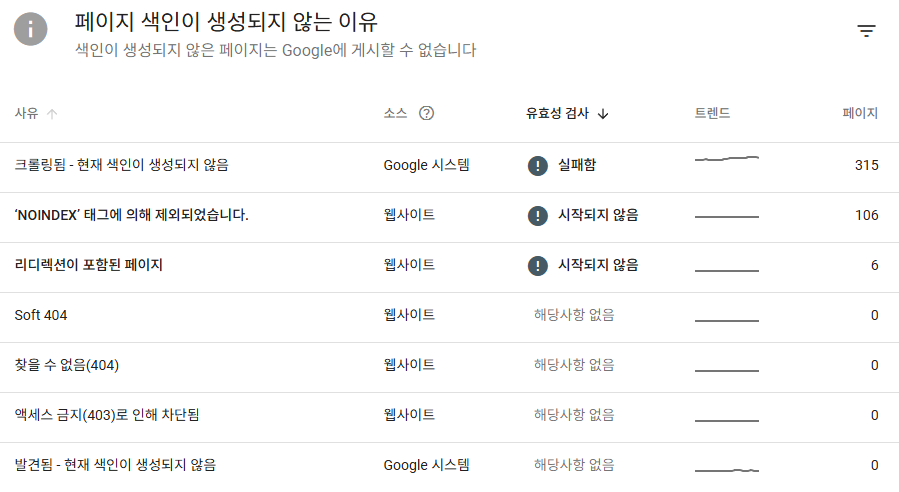Click the trend sparkline in the 크롤링됨 row

coord(727,160)
